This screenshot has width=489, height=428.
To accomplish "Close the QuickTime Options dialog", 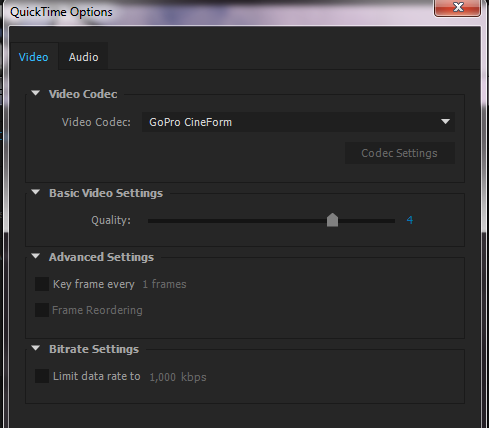I will click(458, 7).
